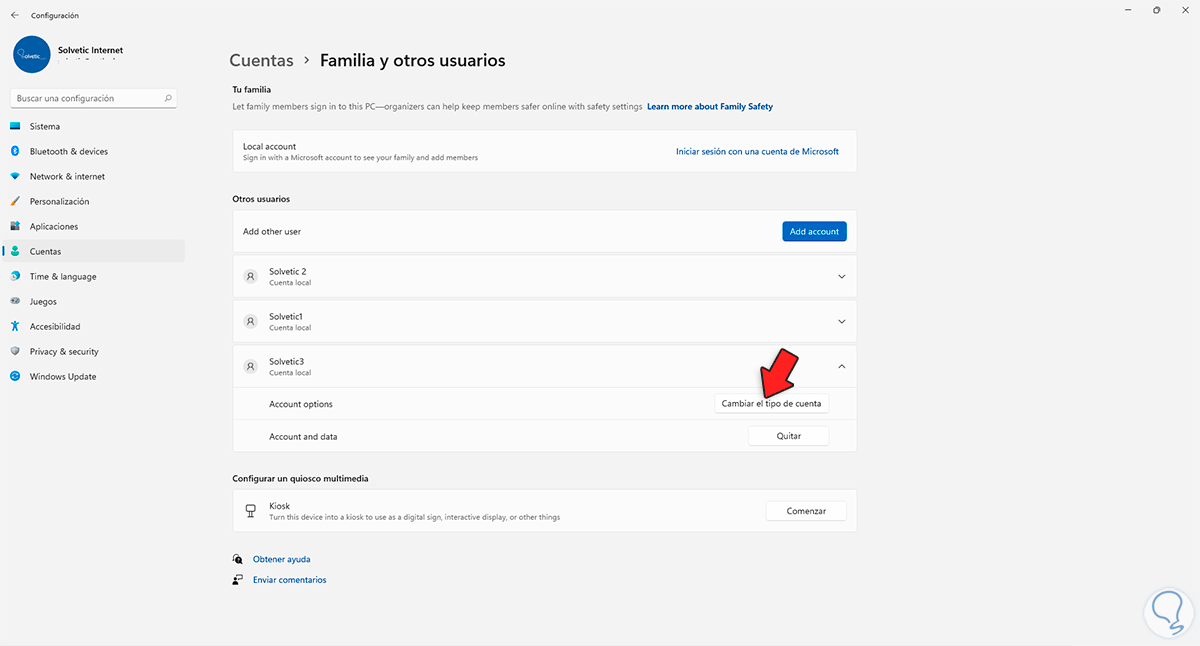Click Cambiar el tipo de cuenta button
The width and height of the screenshot is (1200, 646).
point(771,404)
